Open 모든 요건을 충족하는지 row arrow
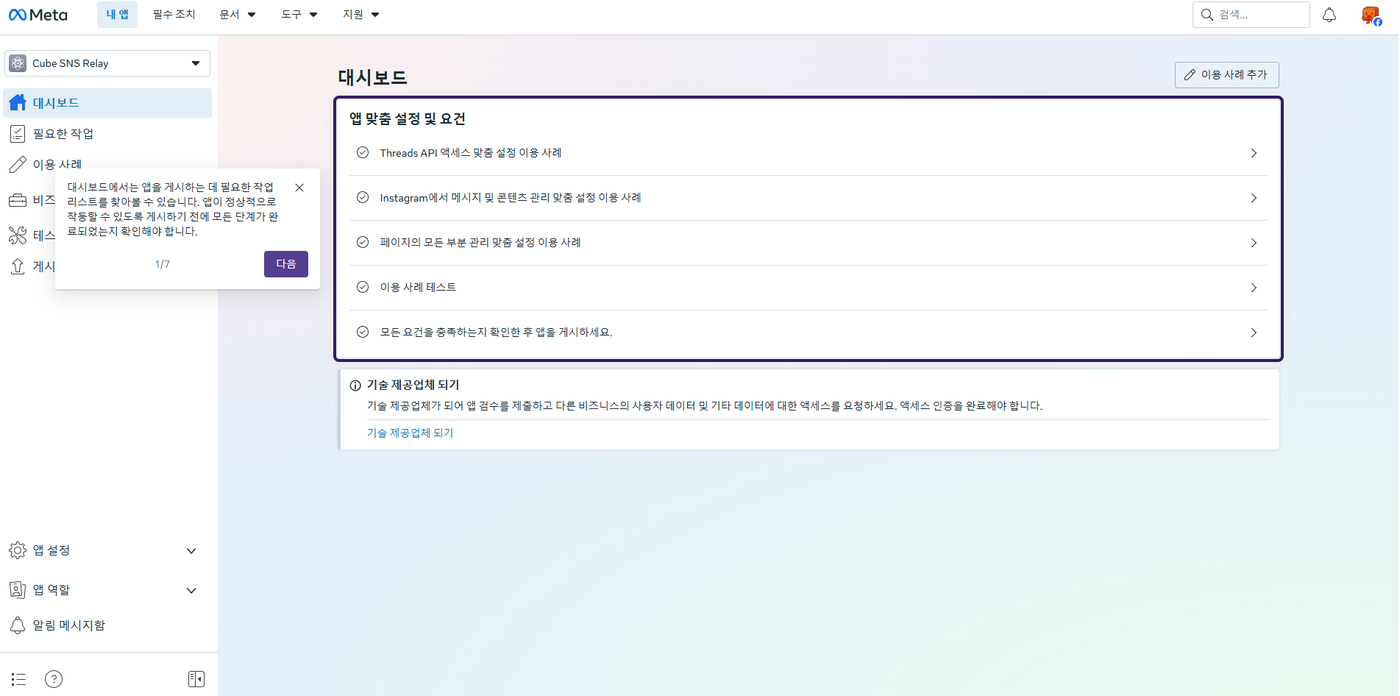Image resolution: width=1400 pixels, height=696 pixels. tap(1254, 333)
